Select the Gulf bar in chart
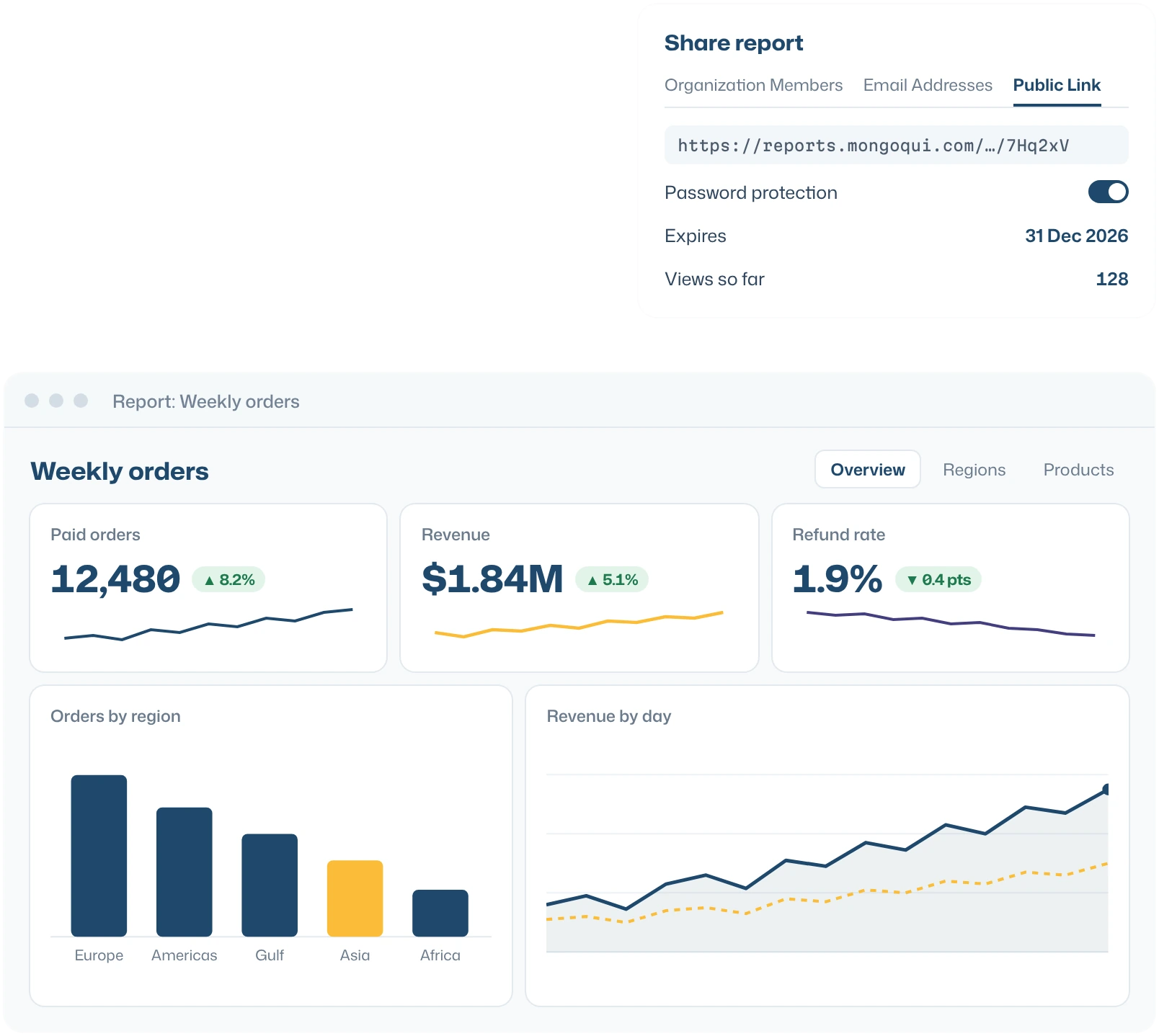Viewport: 1159px width, 1036px height. [x=270, y=885]
